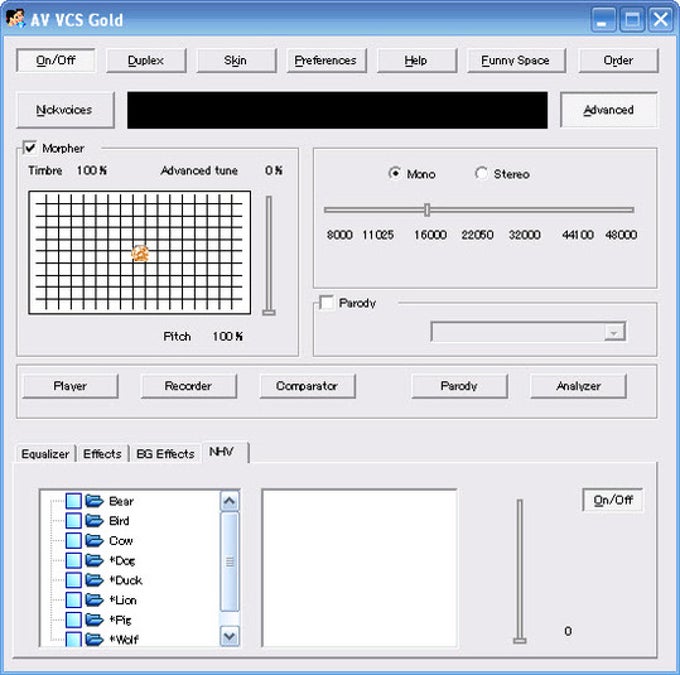
Task: Click the NHV list scrollbar thumb
Action: click(229, 562)
